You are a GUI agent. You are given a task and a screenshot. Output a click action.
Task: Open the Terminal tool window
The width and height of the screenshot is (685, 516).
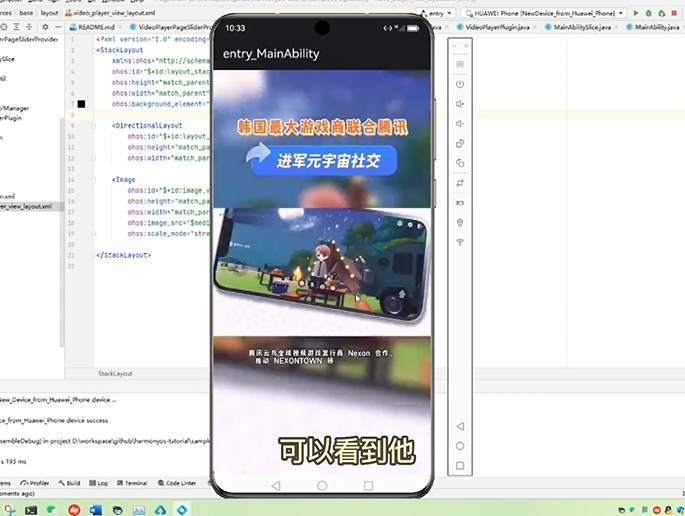coord(132,483)
